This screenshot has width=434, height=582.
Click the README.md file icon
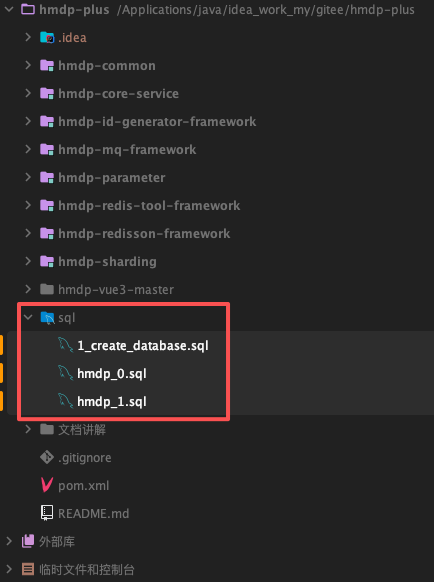pyautogui.click(x=47, y=513)
